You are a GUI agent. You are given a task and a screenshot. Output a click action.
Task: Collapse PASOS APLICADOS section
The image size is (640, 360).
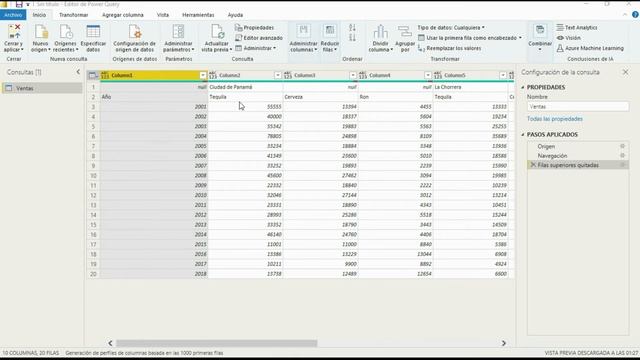(523, 134)
